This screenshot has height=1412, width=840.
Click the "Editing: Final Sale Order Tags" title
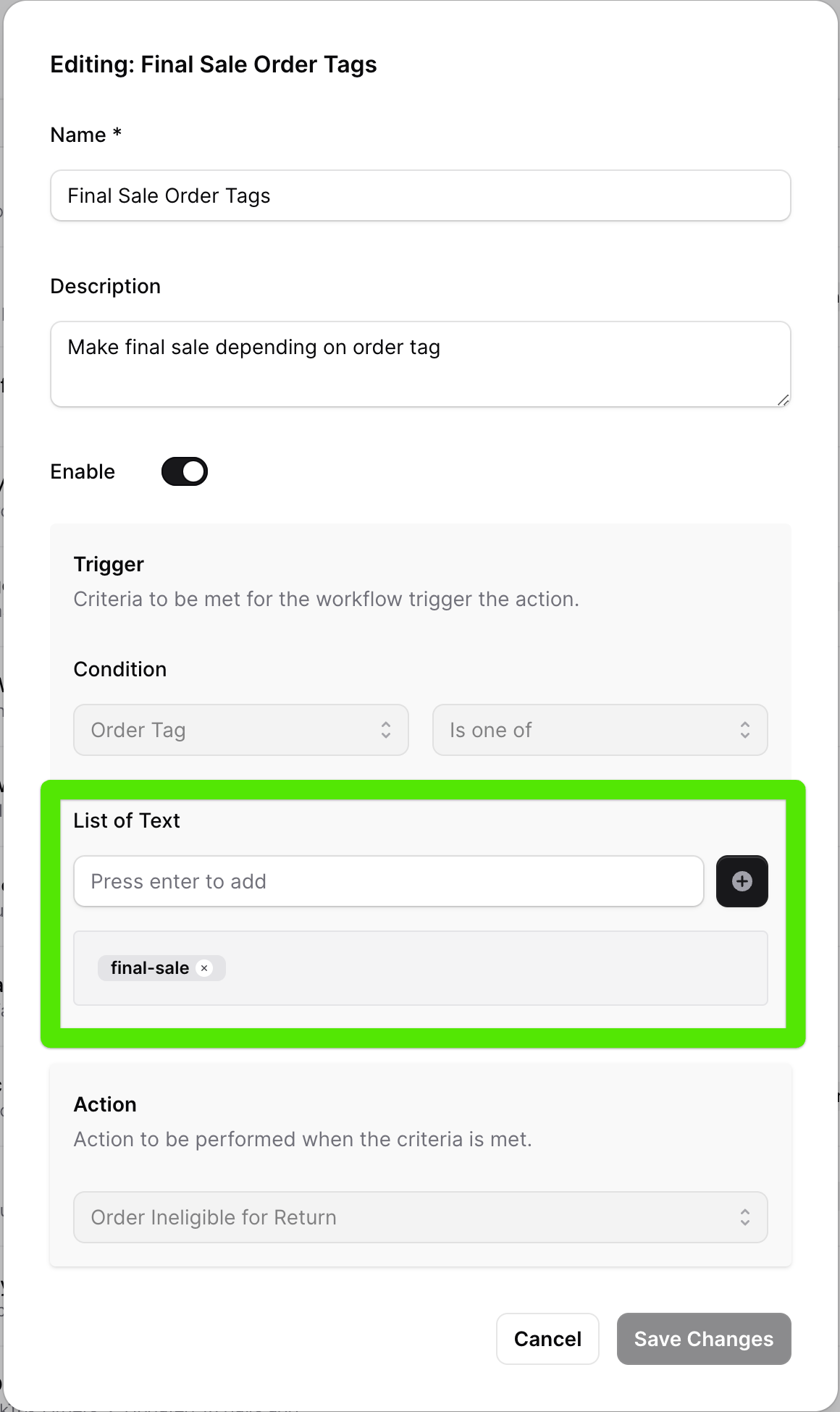214,64
